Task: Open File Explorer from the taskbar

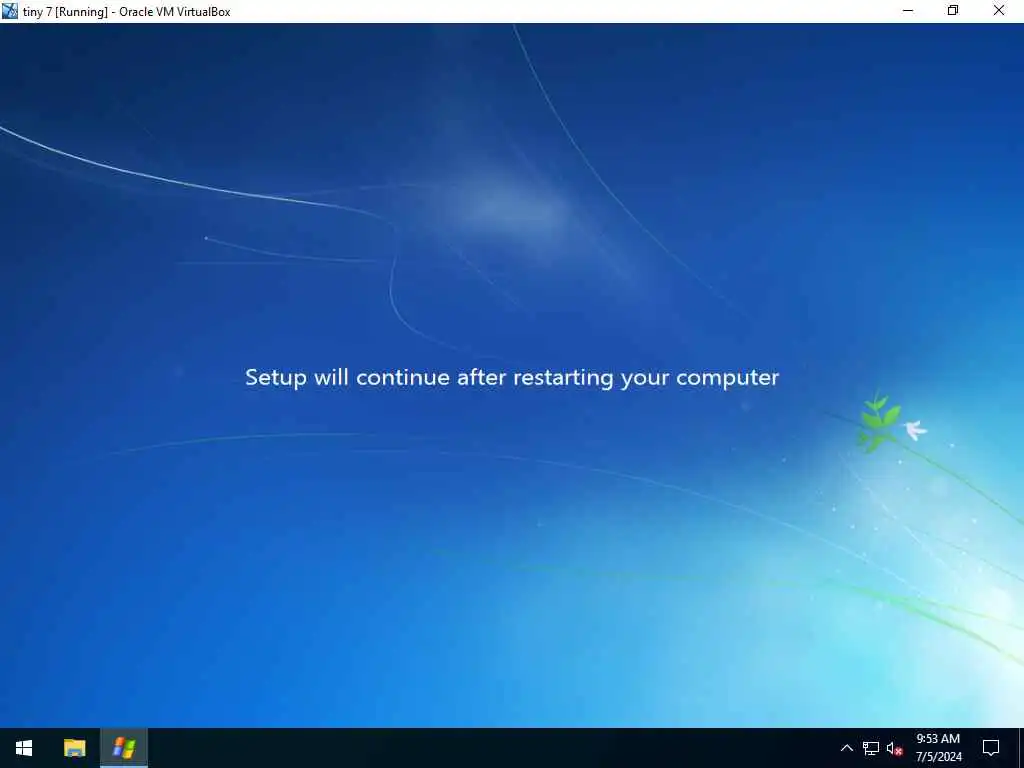Action: 74,748
